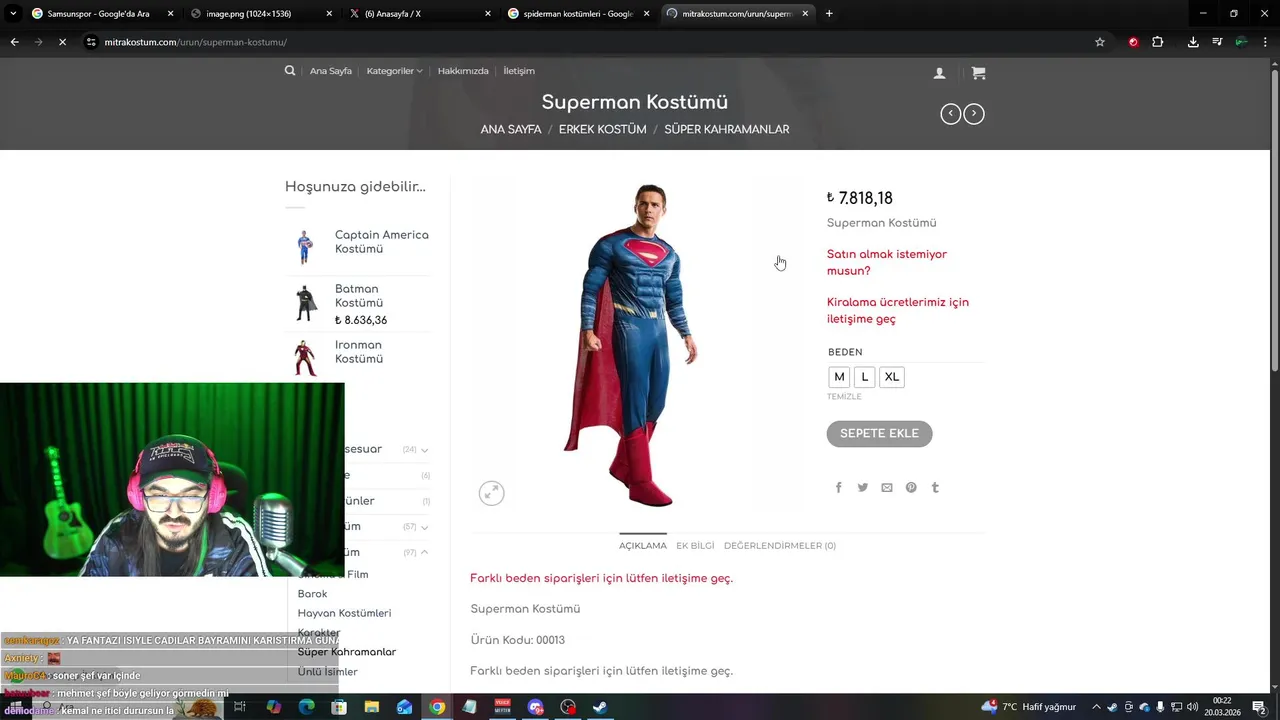Go to next product arrow
This screenshot has width=1280, height=720.
974,114
